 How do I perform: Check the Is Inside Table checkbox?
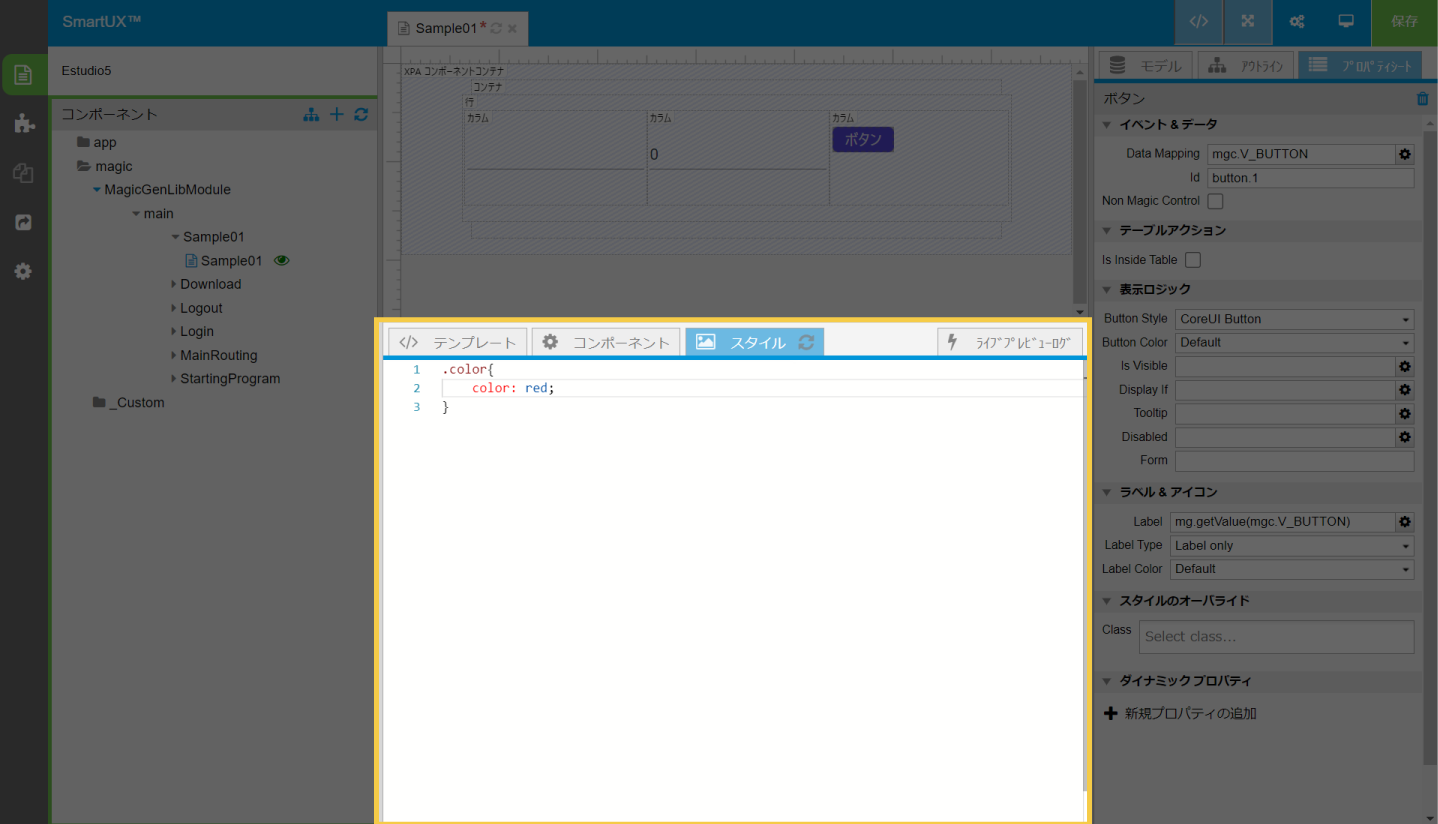[x=1192, y=260]
